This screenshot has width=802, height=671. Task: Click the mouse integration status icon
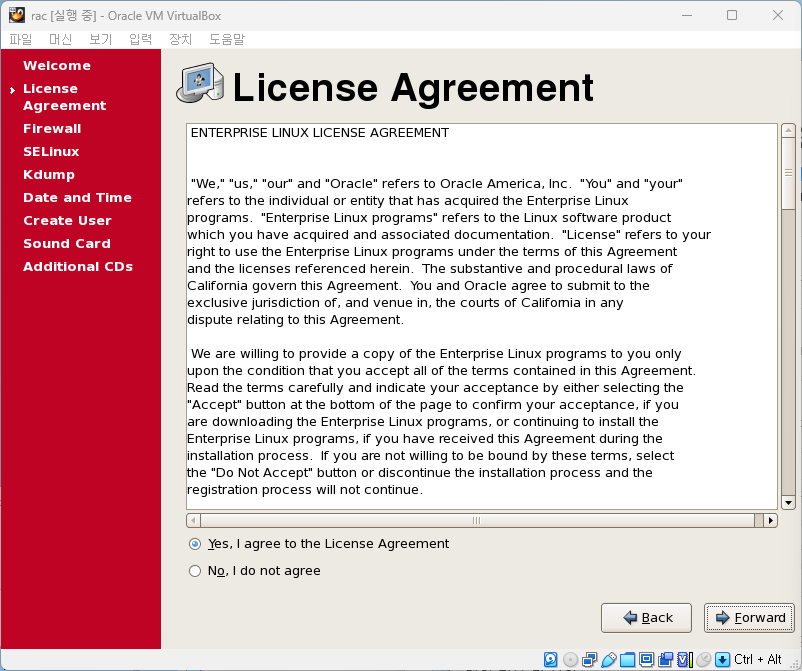tap(704, 659)
